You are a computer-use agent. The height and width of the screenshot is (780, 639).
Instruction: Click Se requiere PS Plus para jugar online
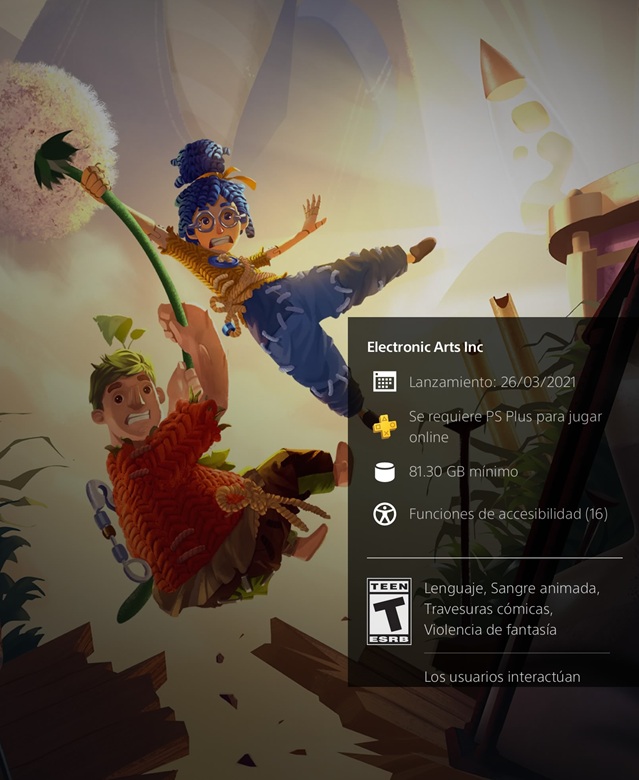click(x=505, y=427)
